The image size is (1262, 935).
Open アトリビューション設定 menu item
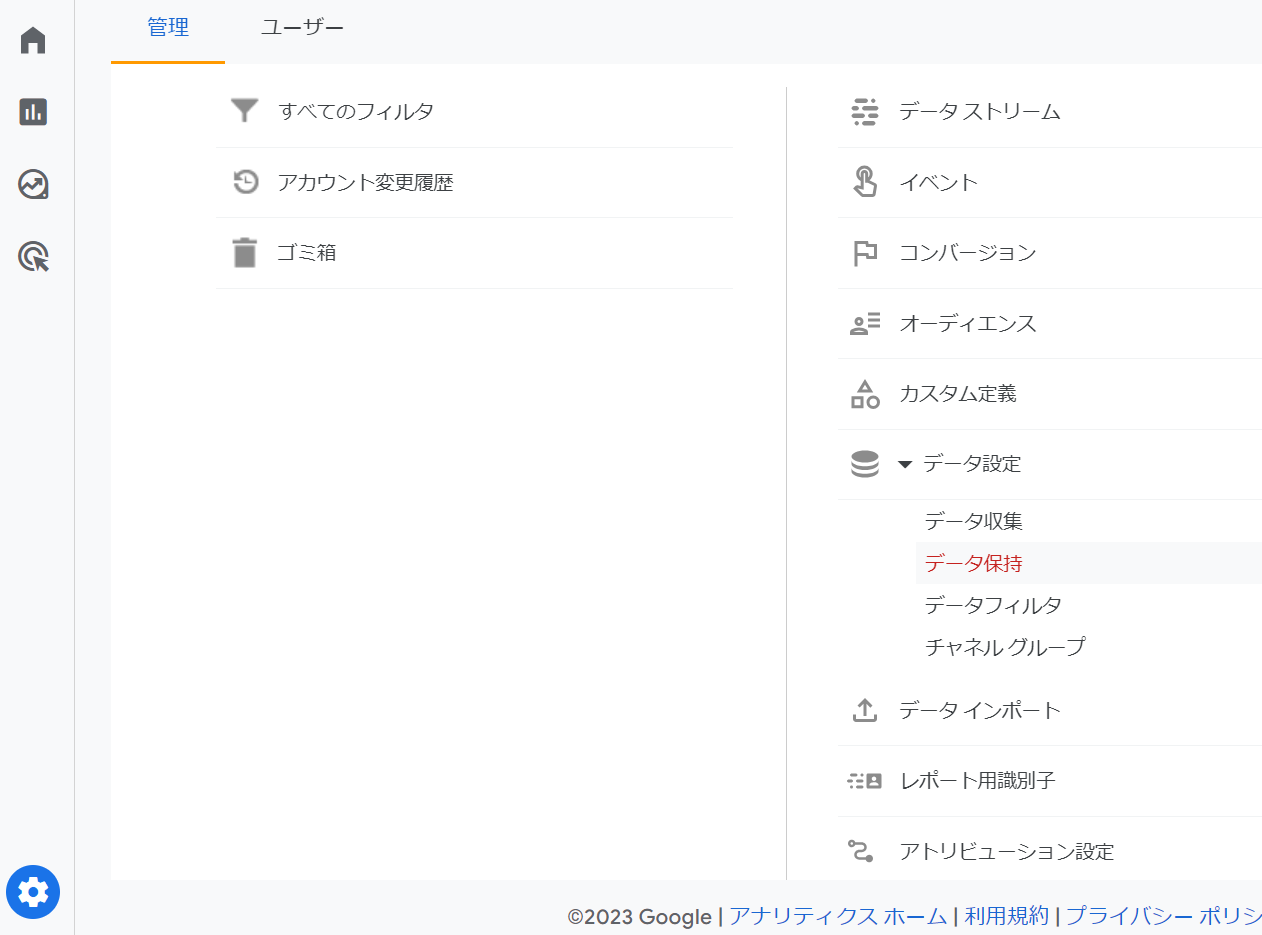click(x=1006, y=851)
